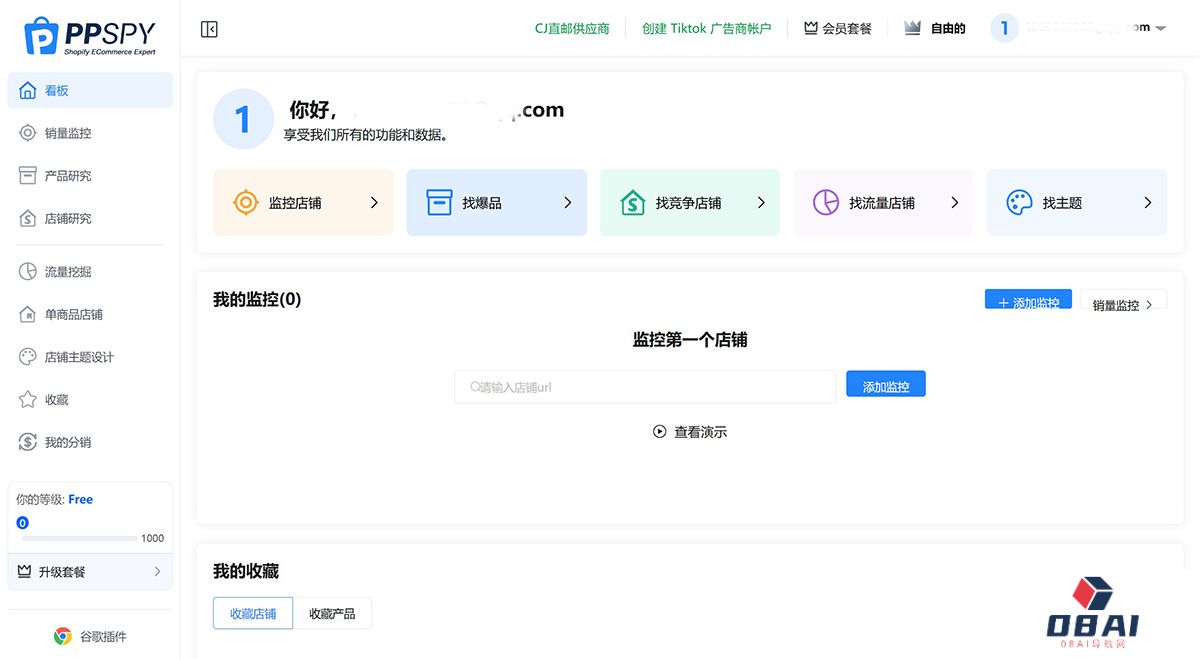
Task: Open the CJ直邮供应商 link
Action: click(x=572, y=29)
